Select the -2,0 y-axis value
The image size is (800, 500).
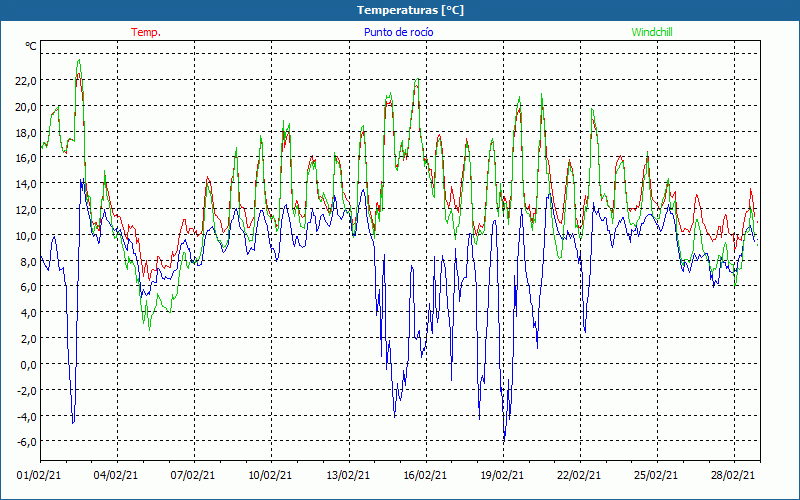[x=27, y=391]
